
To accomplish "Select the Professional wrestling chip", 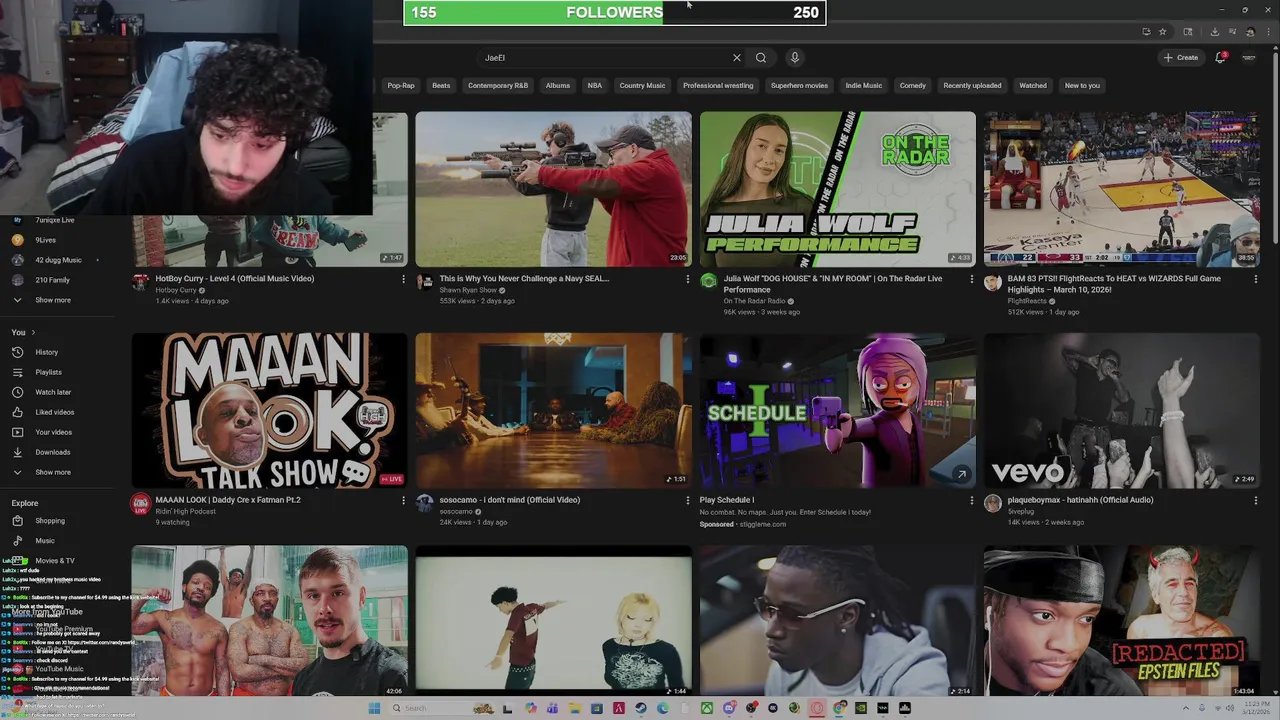I will click(718, 86).
